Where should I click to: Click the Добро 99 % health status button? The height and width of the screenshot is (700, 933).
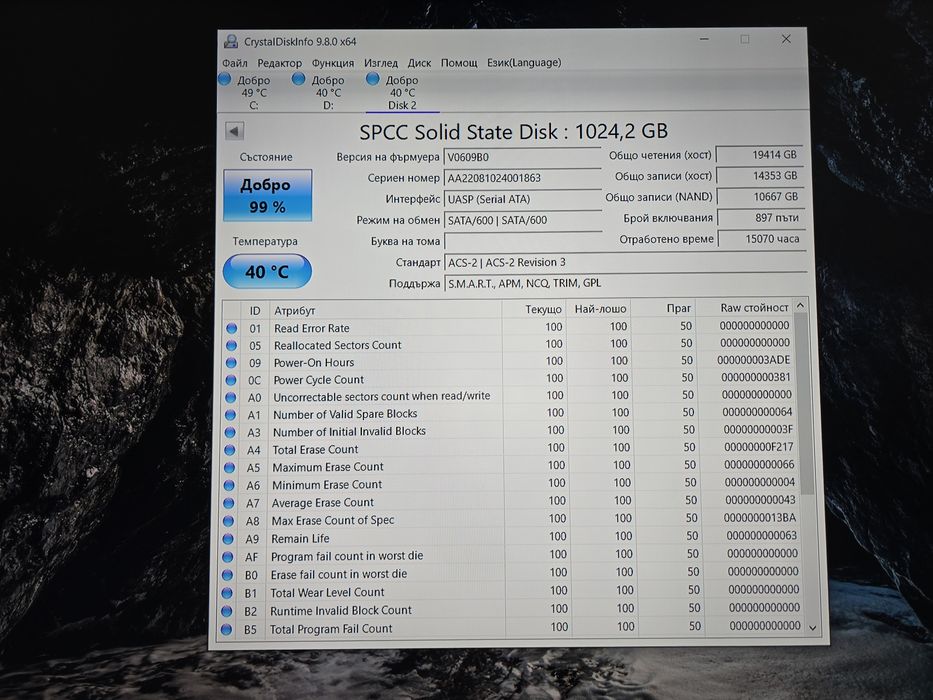tap(268, 196)
